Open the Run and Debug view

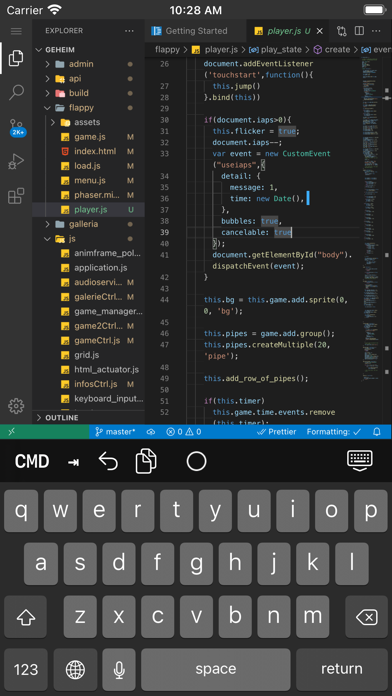click(x=16, y=162)
